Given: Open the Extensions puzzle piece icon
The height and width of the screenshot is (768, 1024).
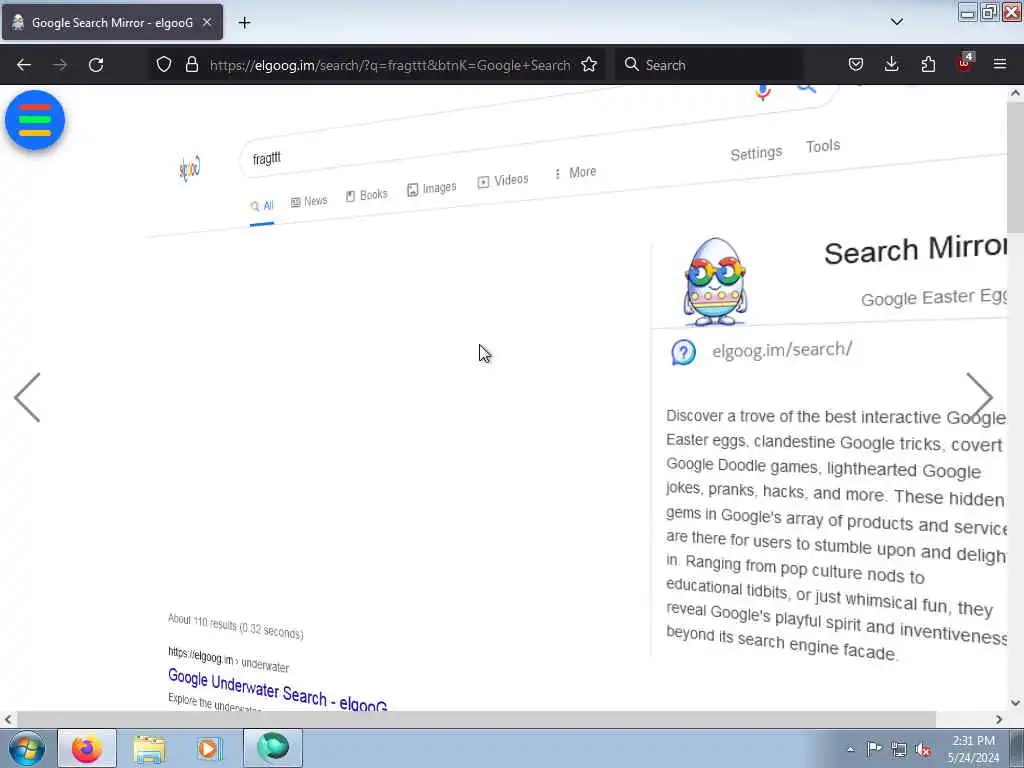Looking at the screenshot, I should tap(928, 64).
